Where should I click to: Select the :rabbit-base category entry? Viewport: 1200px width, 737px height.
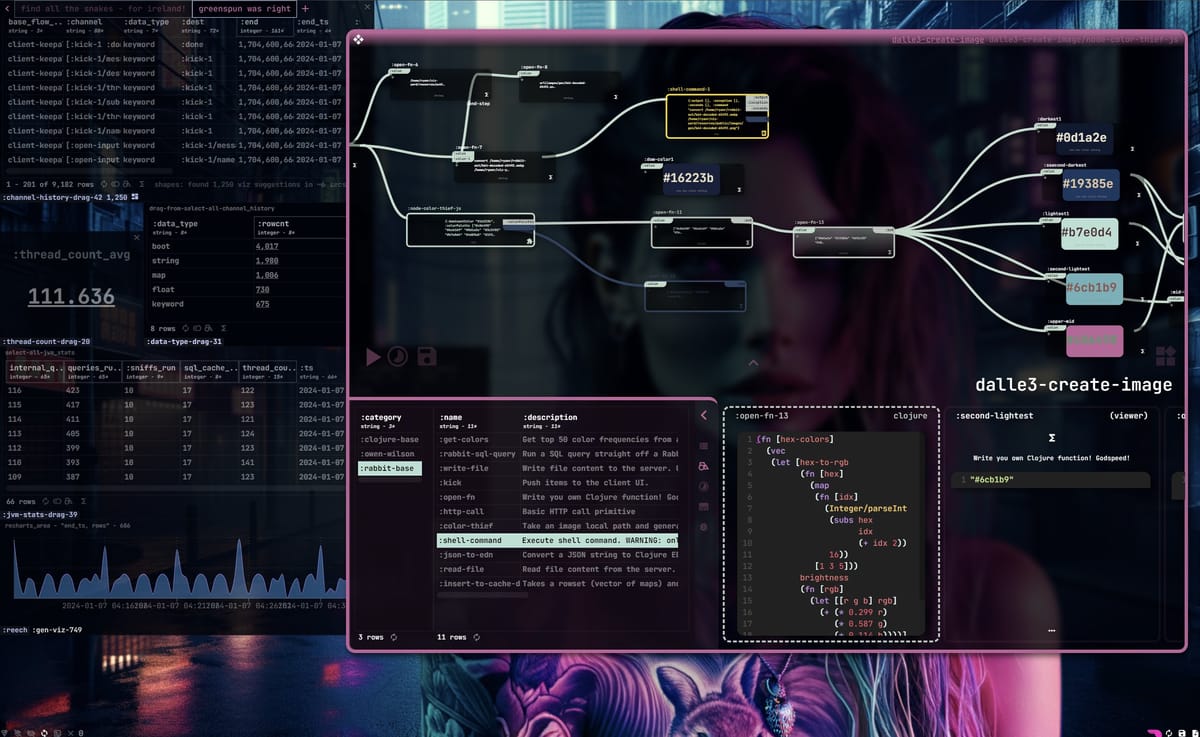point(388,467)
